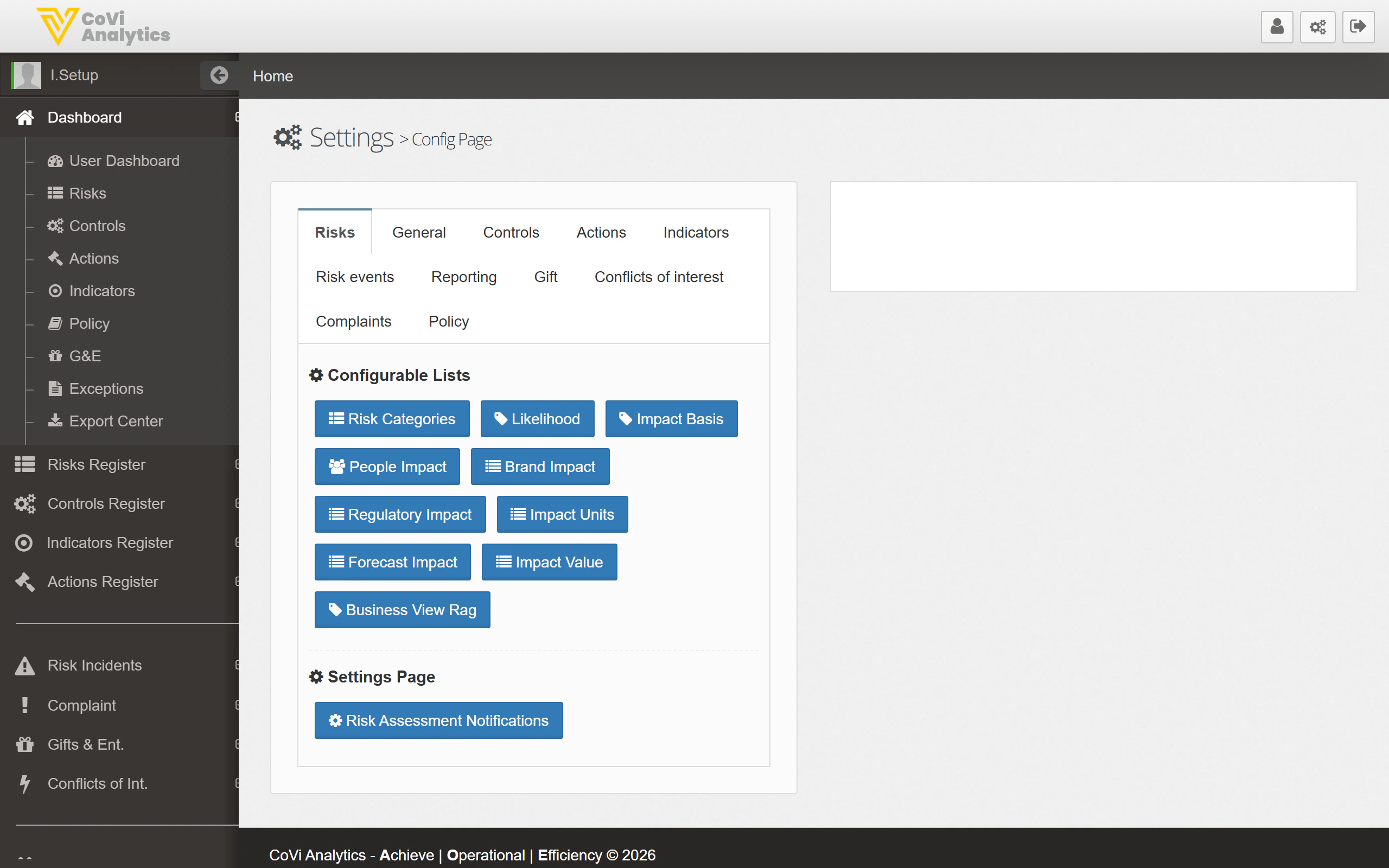Screen dimensions: 1389x868
Task: Select the Actions wrench icon in sidebar
Action: (55, 258)
